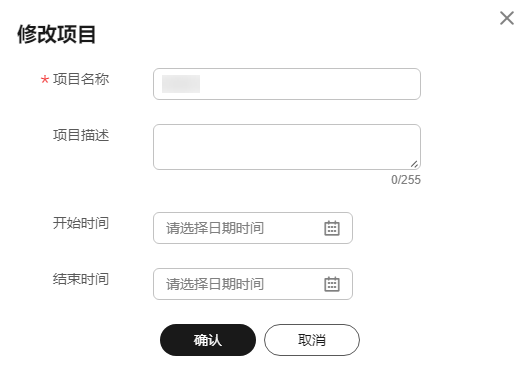This screenshot has width=516, height=371.
Task: Click the red required asterisk
Action: click(x=45, y=80)
